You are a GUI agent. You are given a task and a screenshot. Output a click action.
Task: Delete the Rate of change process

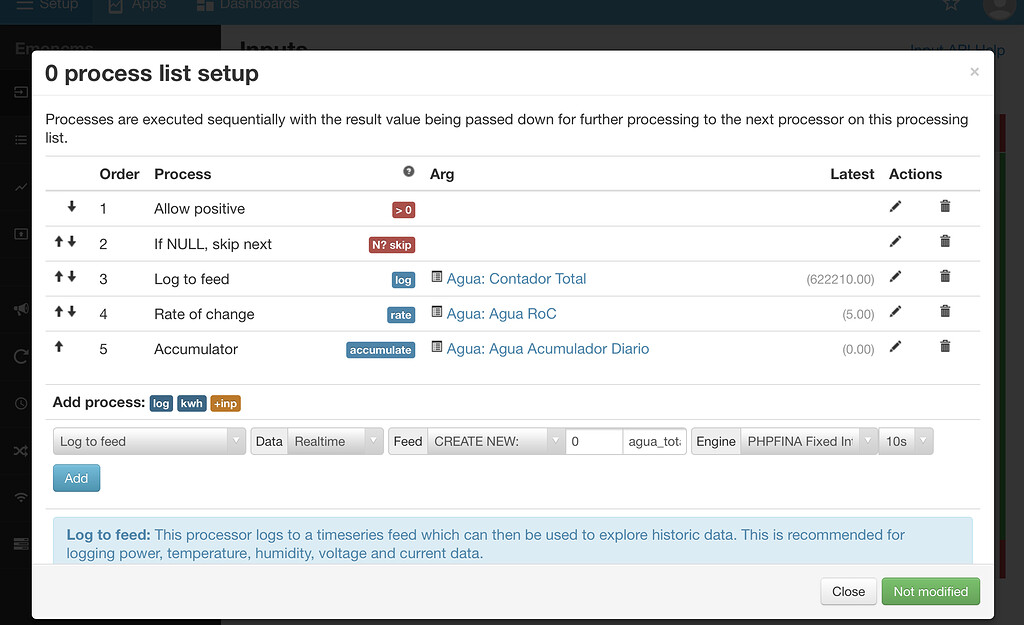pyautogui.click(x=944, y=311)
